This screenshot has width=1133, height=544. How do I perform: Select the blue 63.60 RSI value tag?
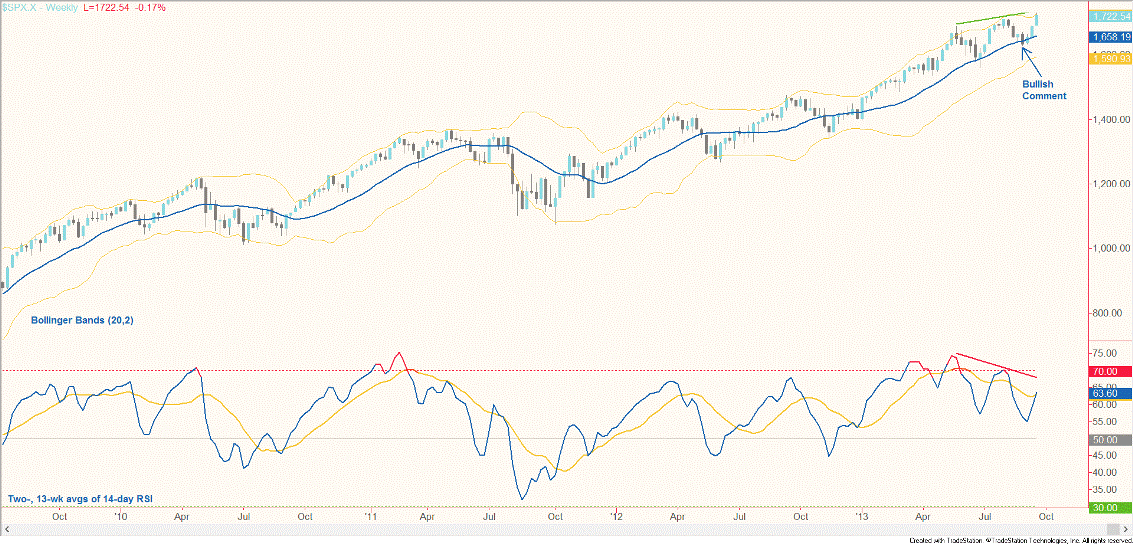pyautogui.click(x=1109, y=394)
